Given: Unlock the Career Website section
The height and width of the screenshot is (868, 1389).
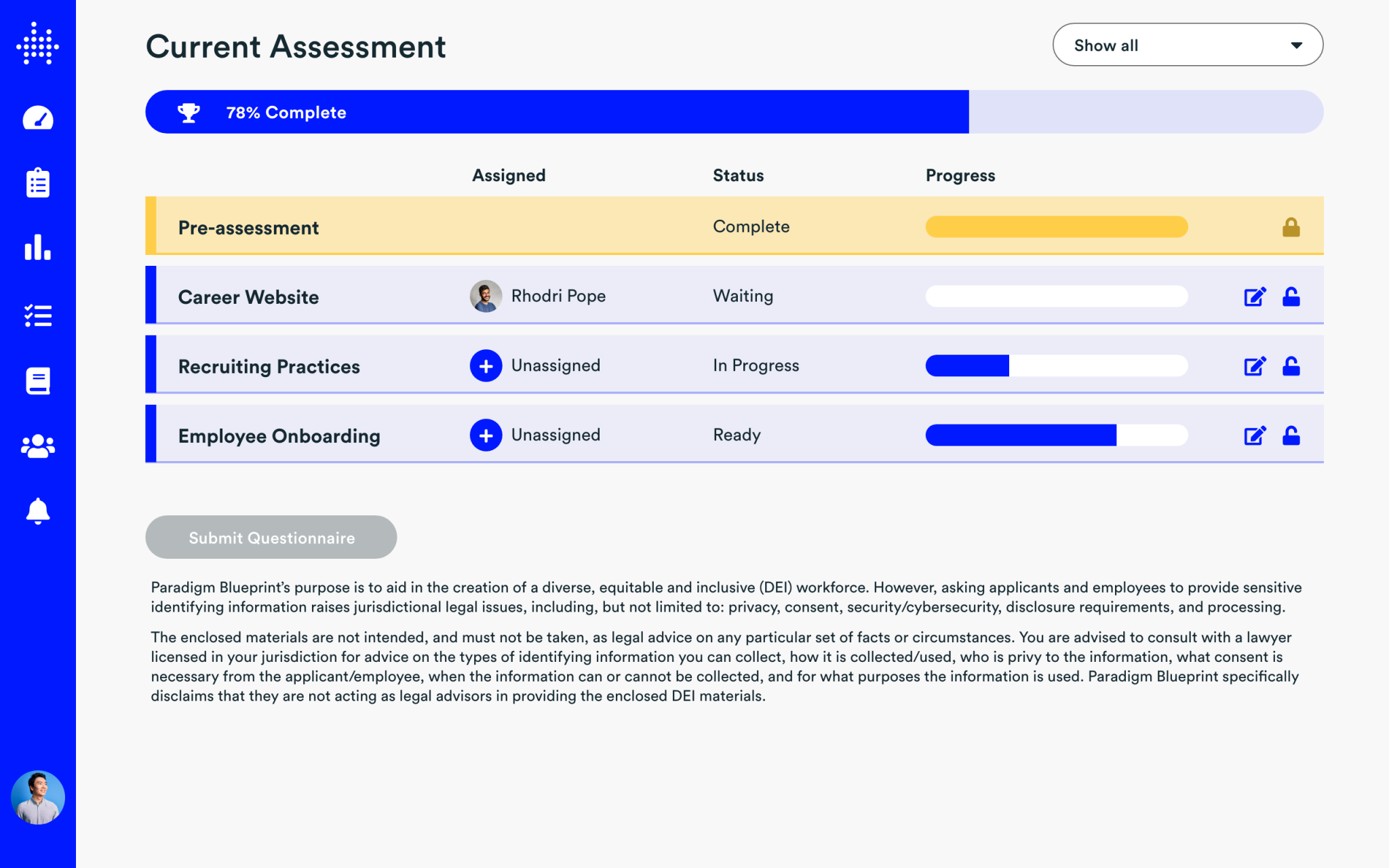Looking at the screenshot, I should click(x=1291, y=296).
